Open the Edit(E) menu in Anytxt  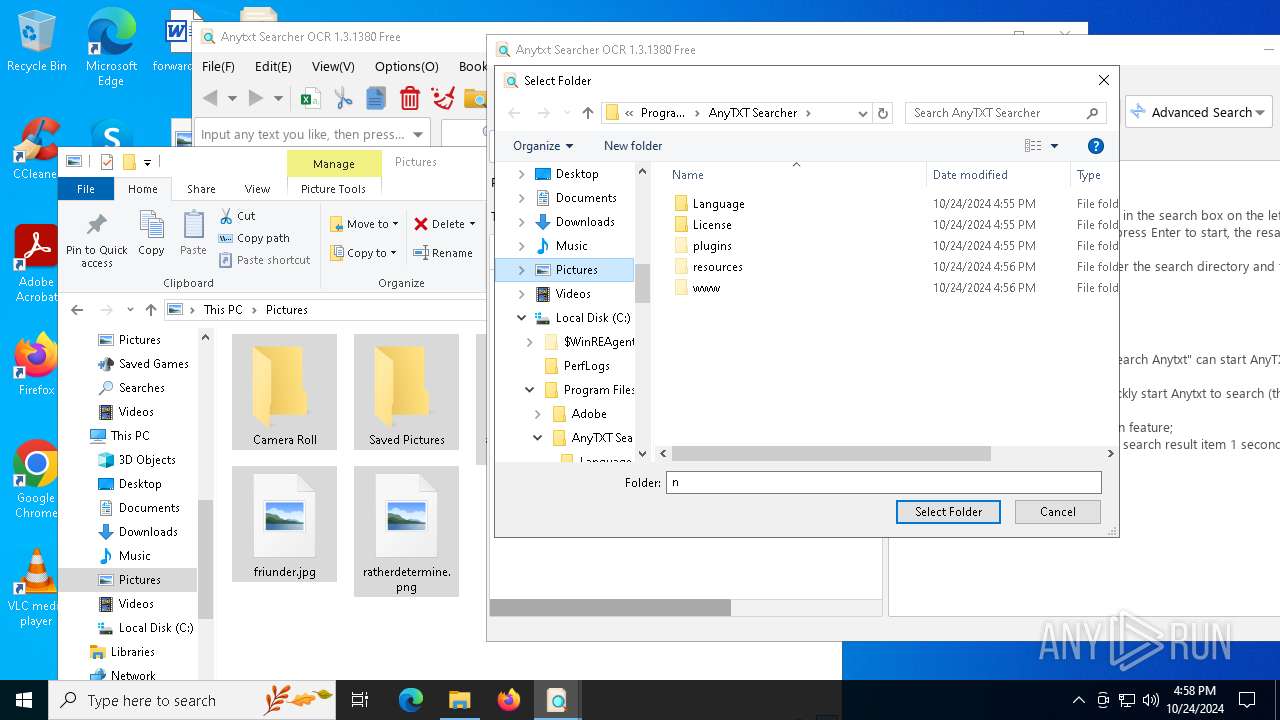[273, 66]
